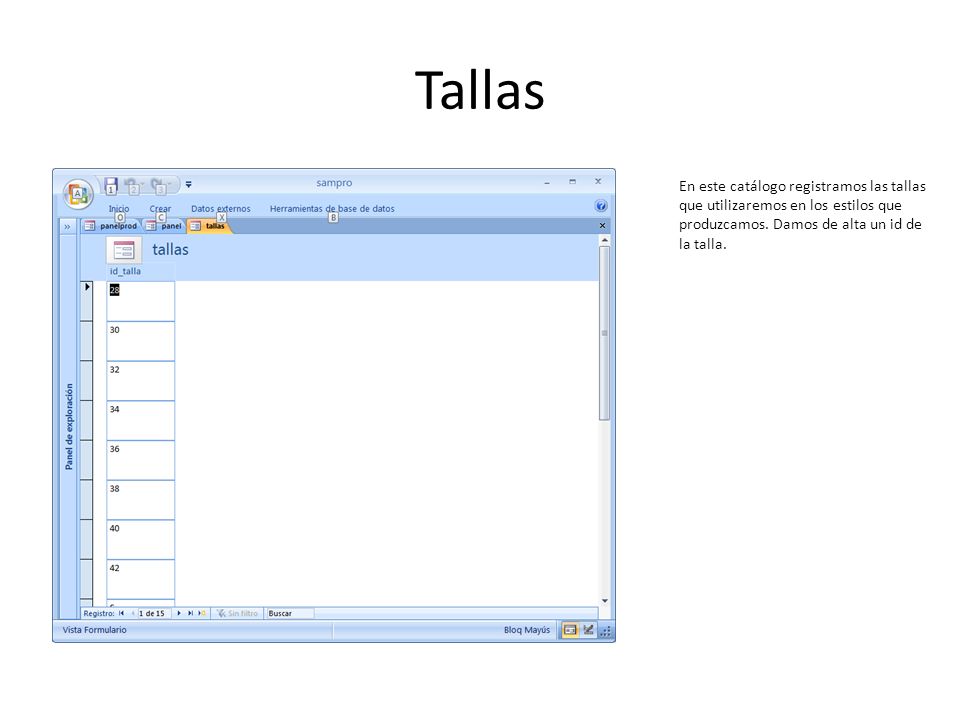Go to the last record with navigation button
The width and height of the screenshot is (960, 720).
190,613
